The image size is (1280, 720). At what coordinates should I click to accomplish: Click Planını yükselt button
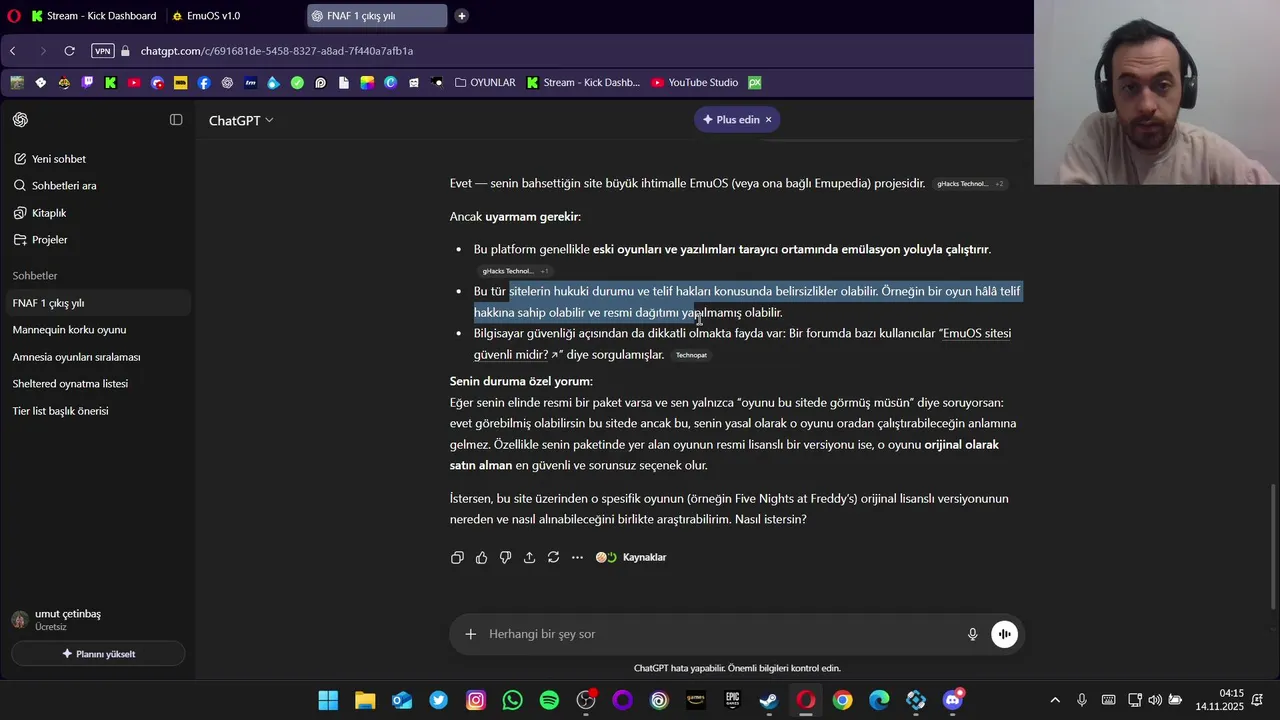(98, 654)
